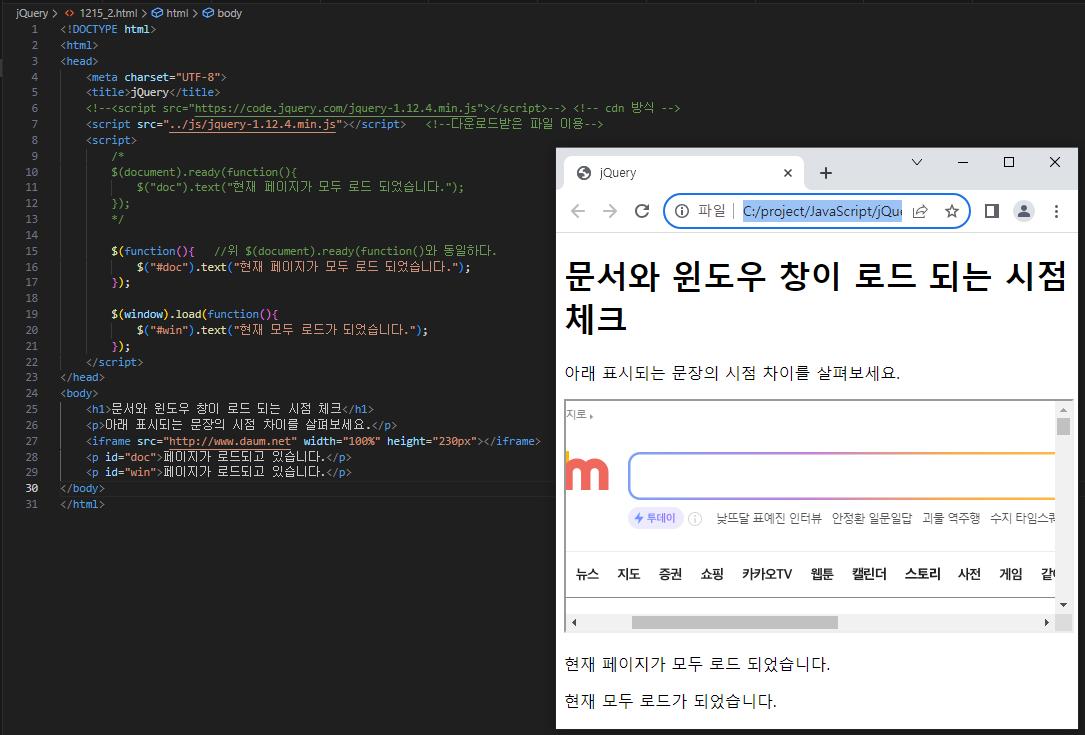Screen dimensions: 1085x735
Task: Open 게임 link in Daum iframe
Action: (1011, 574)
